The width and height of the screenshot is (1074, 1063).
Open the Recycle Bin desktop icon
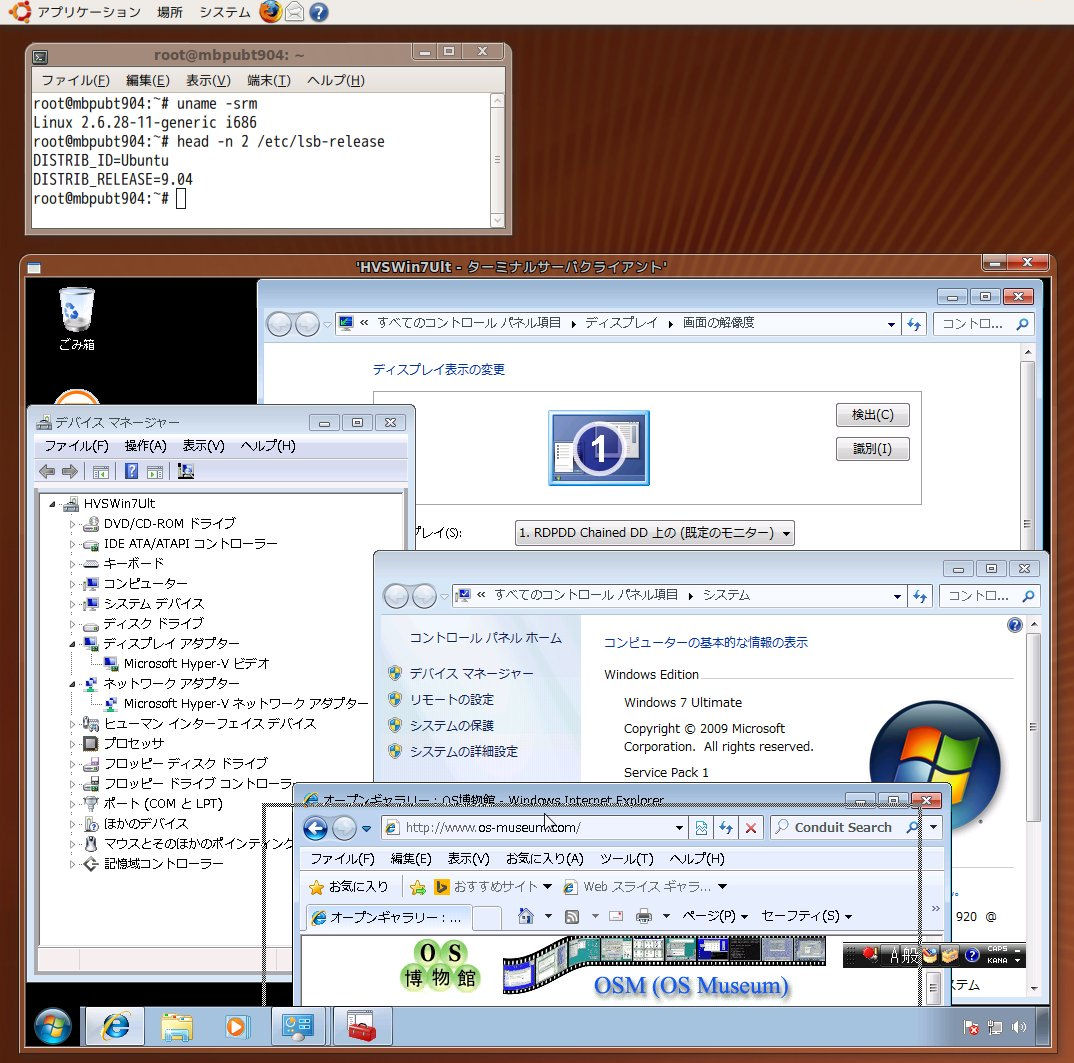(76, 319)
